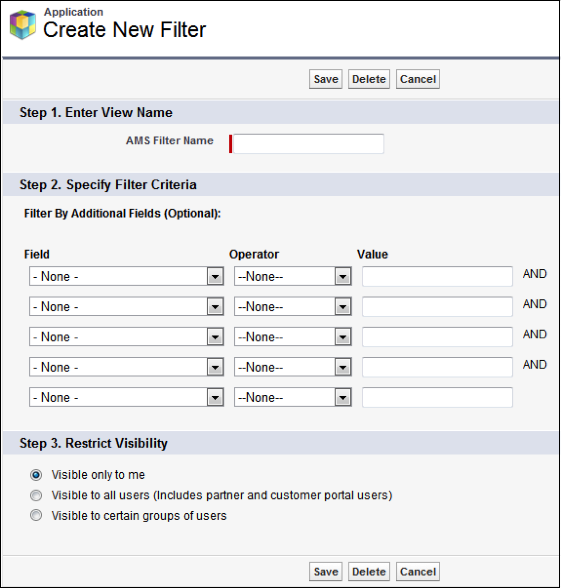Click the Application cube icon

coord(23,25)
